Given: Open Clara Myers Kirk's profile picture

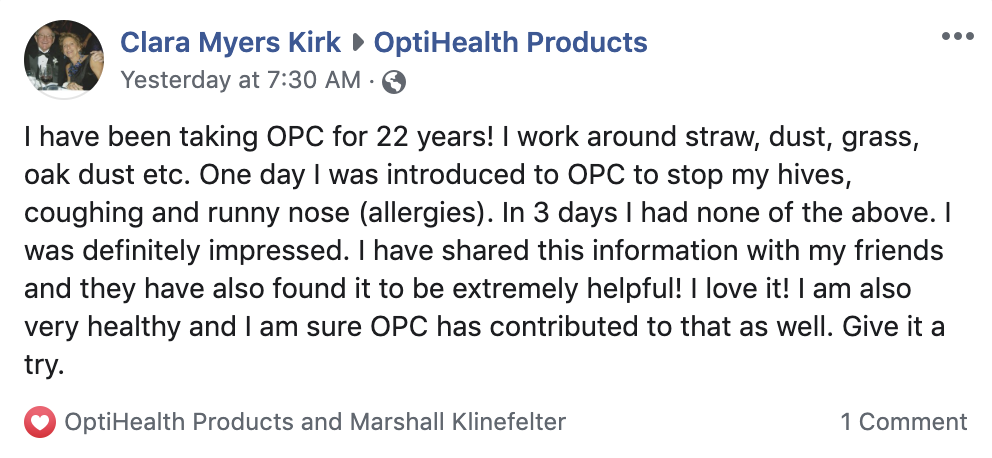Looking at the screenshot, I should tap(64, 59).
